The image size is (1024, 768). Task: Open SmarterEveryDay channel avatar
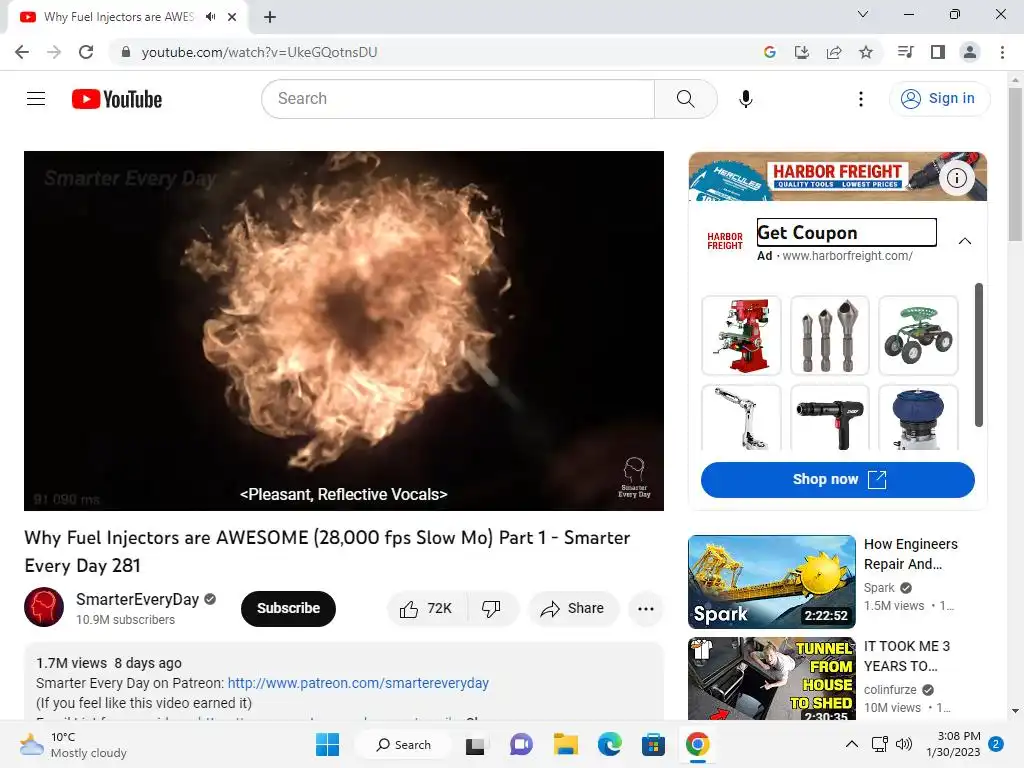point(44,607)
